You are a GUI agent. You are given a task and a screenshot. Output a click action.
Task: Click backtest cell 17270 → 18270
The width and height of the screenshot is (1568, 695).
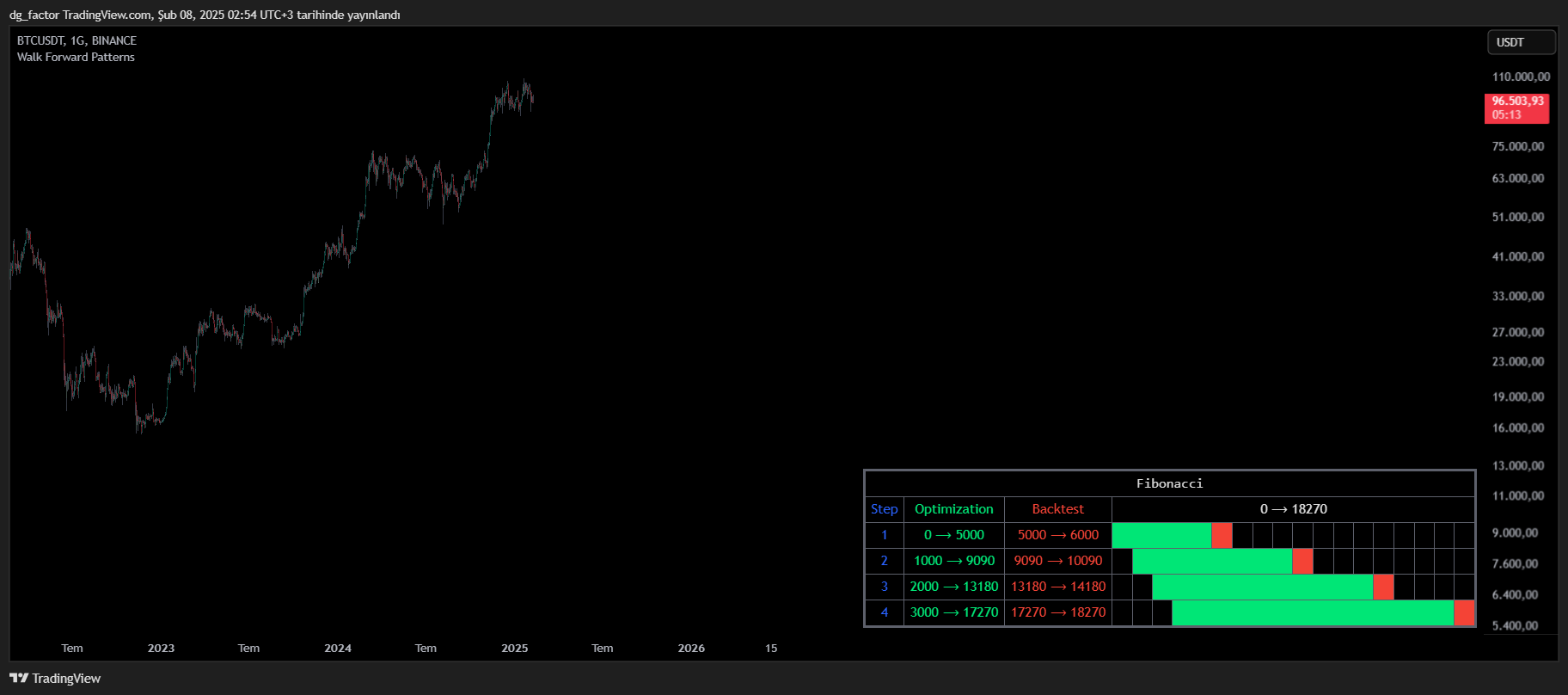pyautogui.click(x=1058, y=612)
